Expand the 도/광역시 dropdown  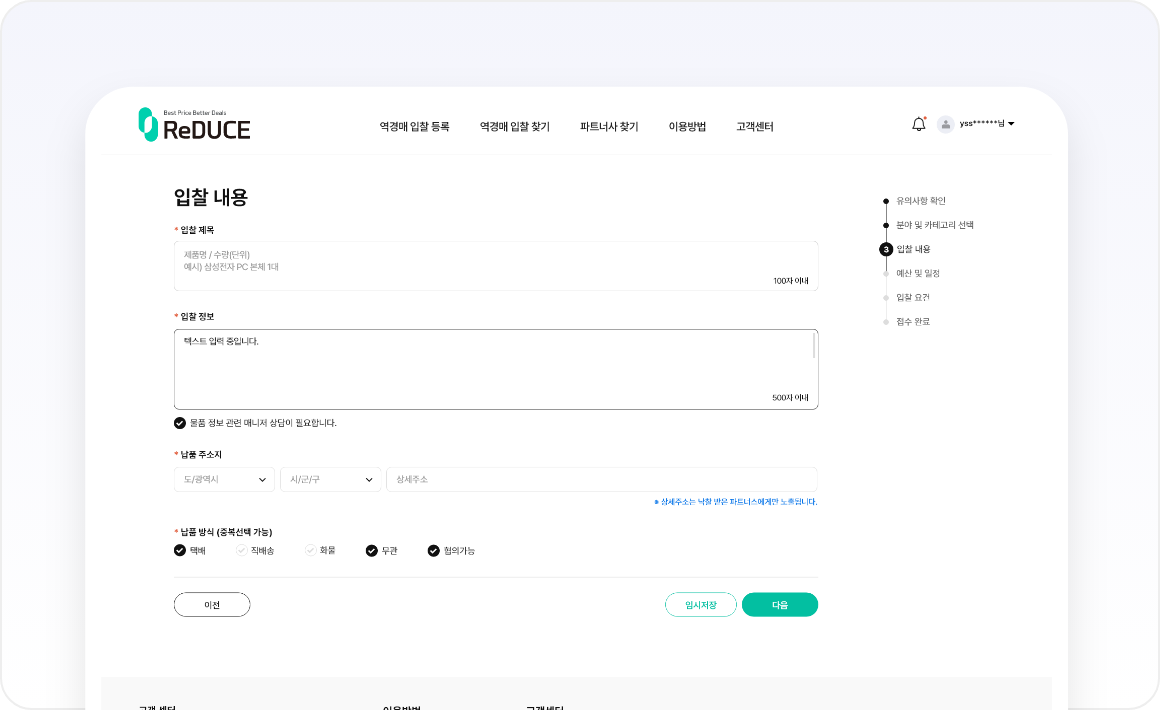click(x=224, y=480)
